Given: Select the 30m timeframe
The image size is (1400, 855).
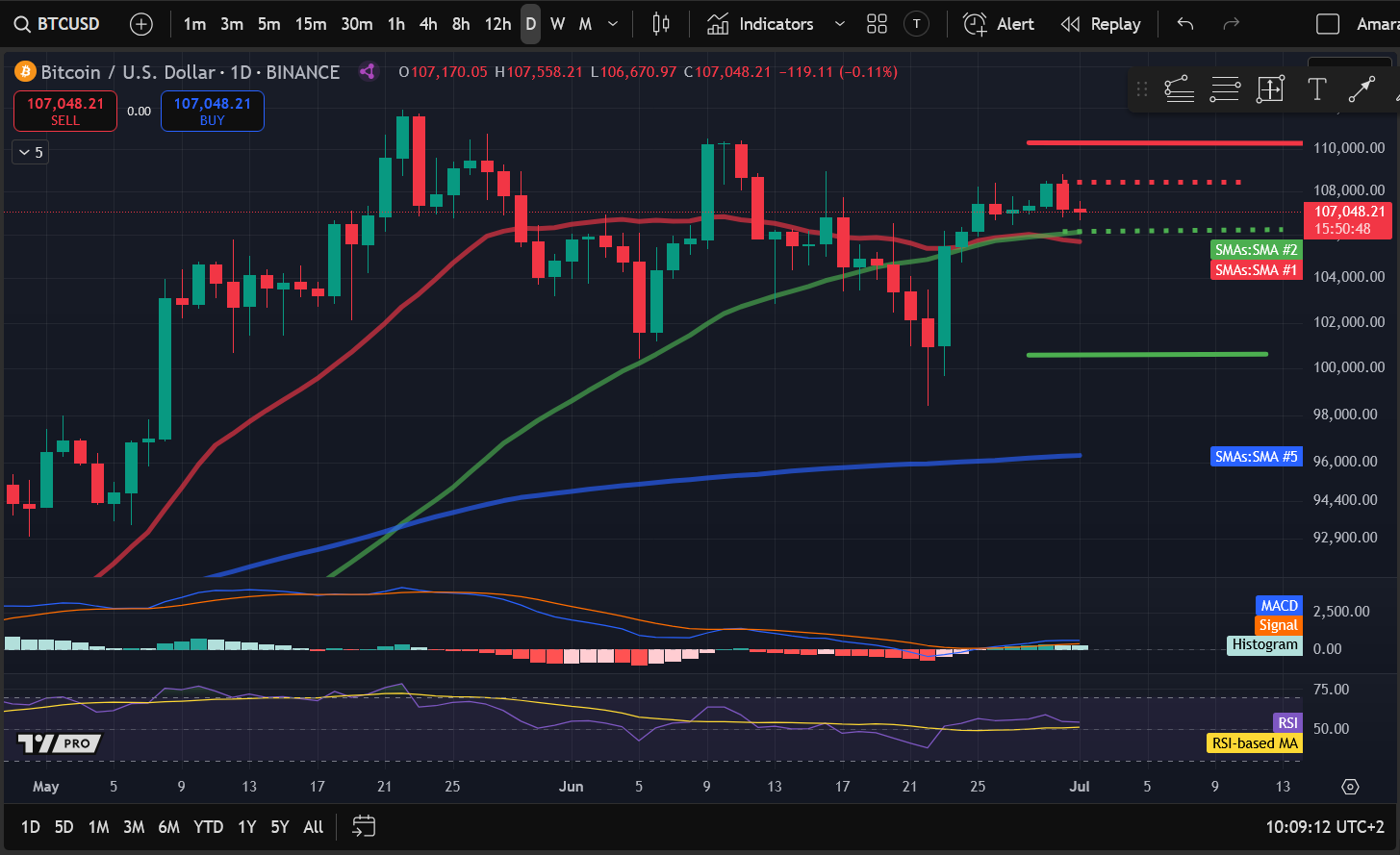Looking at the screenshot, I should (x=357, y=24).
